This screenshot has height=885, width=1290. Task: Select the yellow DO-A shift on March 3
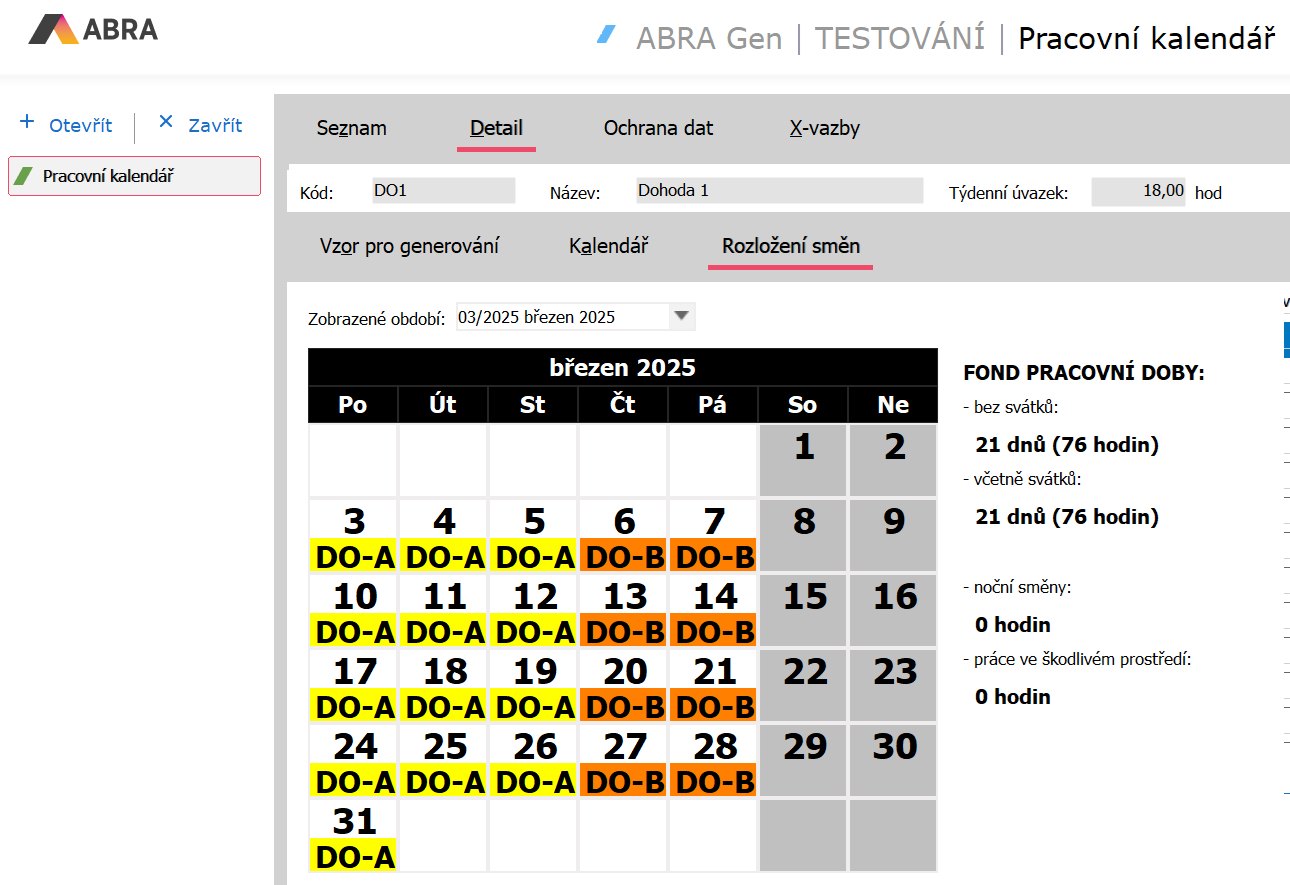[x=354, y=556]
